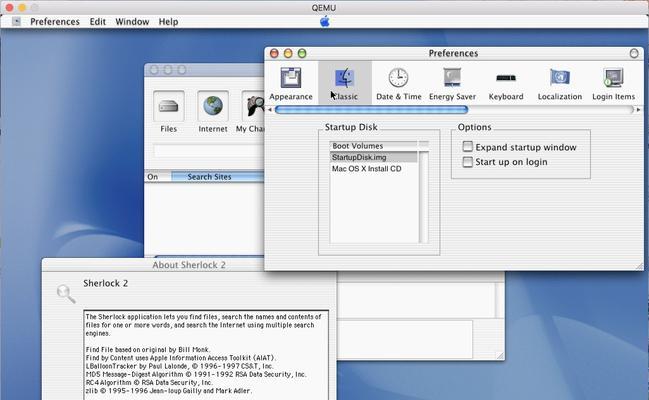Click right scroll arrow of pane toolbar

click(x=638, y=110)
